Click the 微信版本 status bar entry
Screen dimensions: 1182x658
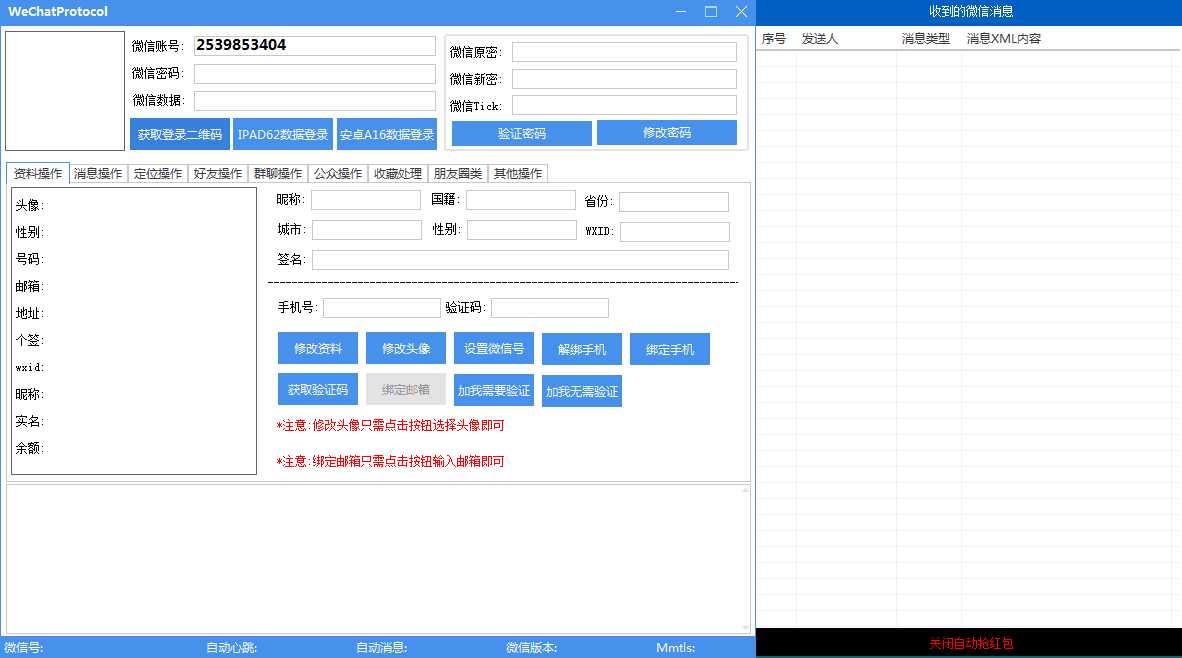point(531,647)
